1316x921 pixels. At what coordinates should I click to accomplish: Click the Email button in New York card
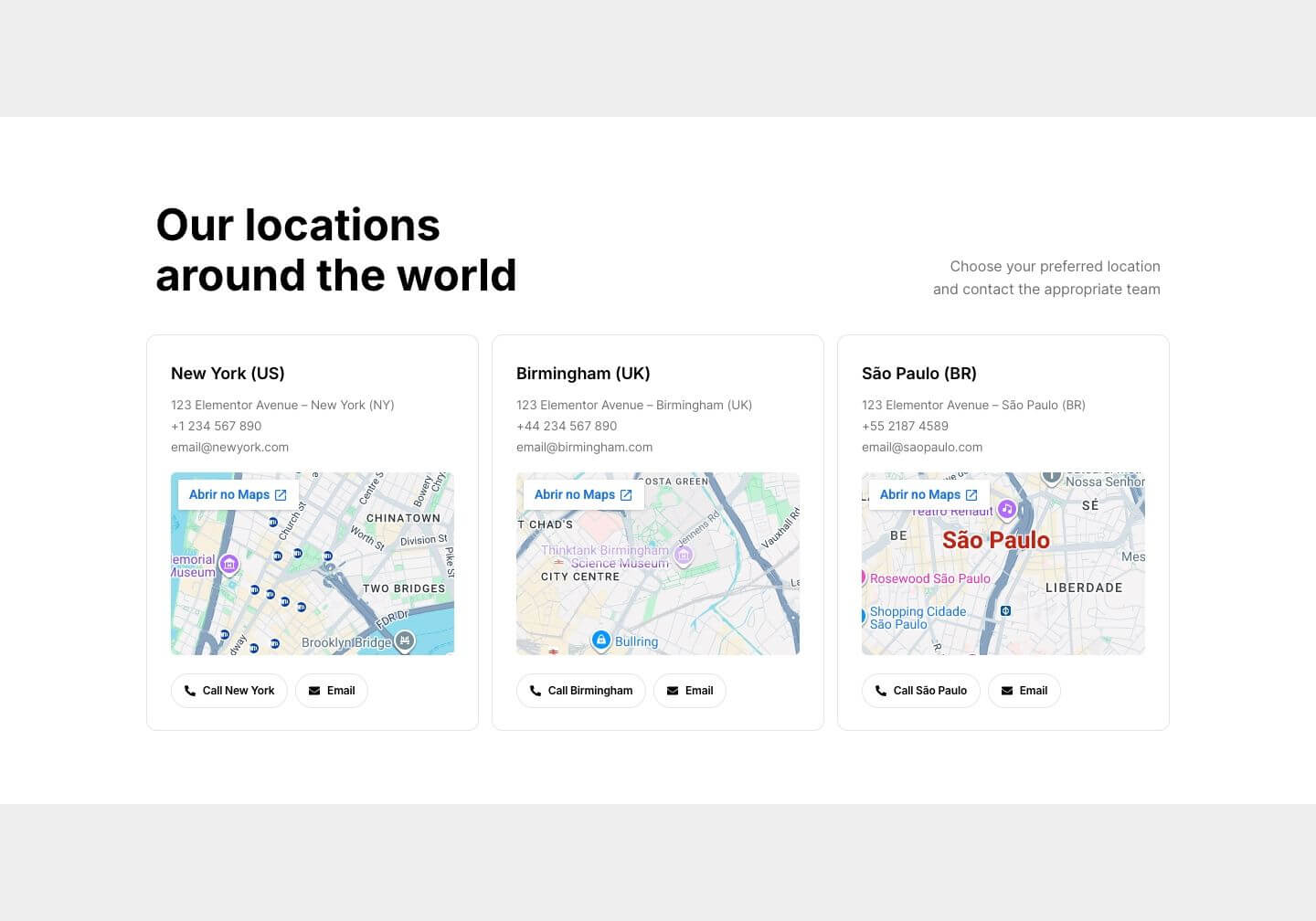click(x=332, y=691)
